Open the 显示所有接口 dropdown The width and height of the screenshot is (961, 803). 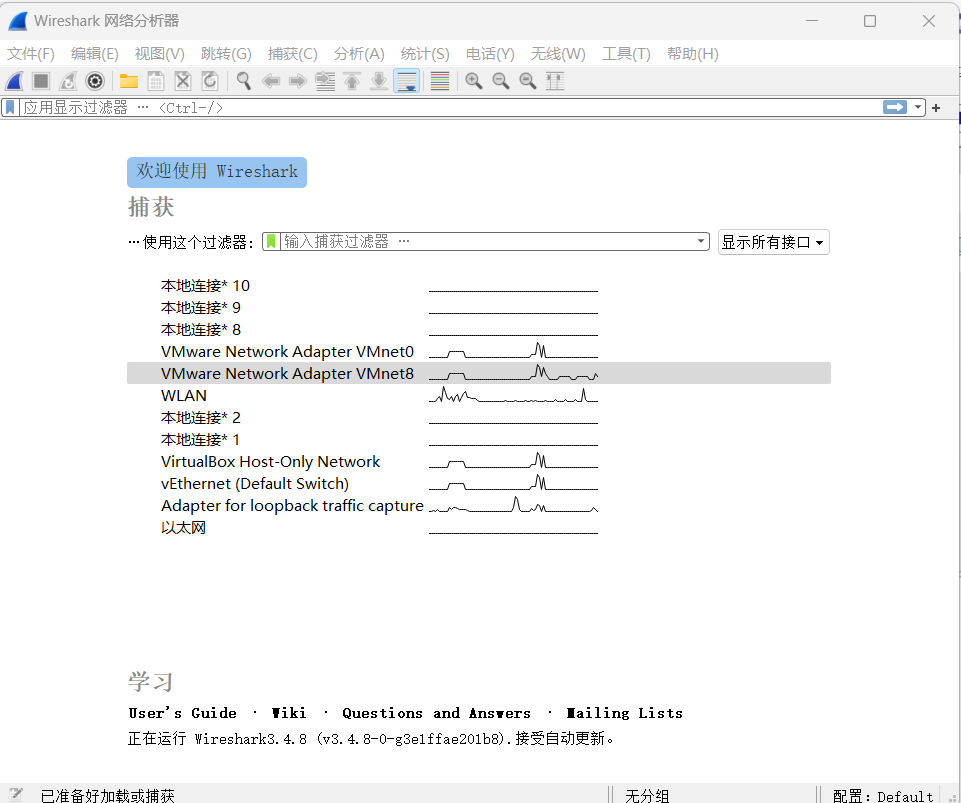coord(773,242)
